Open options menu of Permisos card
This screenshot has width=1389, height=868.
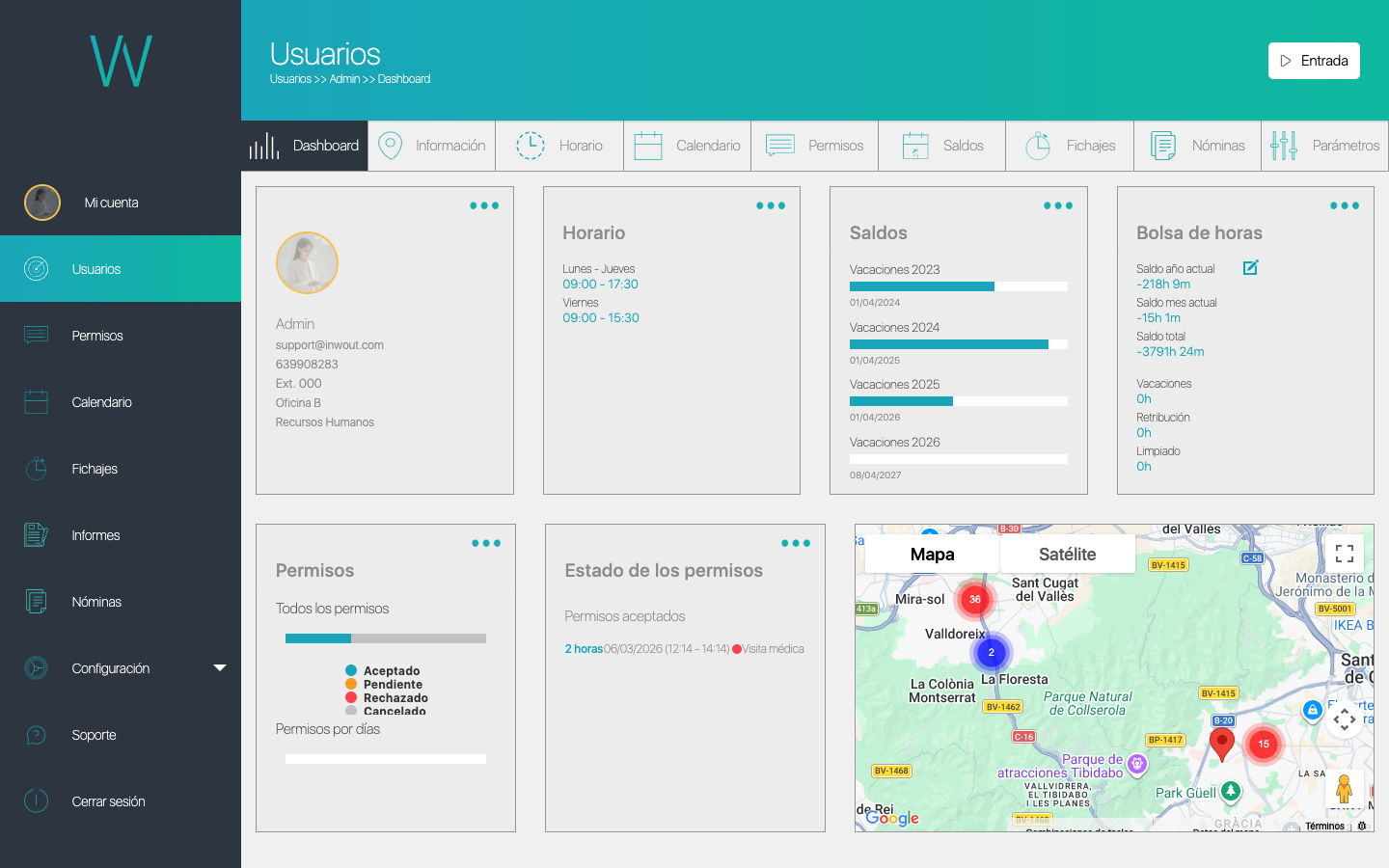486,543
